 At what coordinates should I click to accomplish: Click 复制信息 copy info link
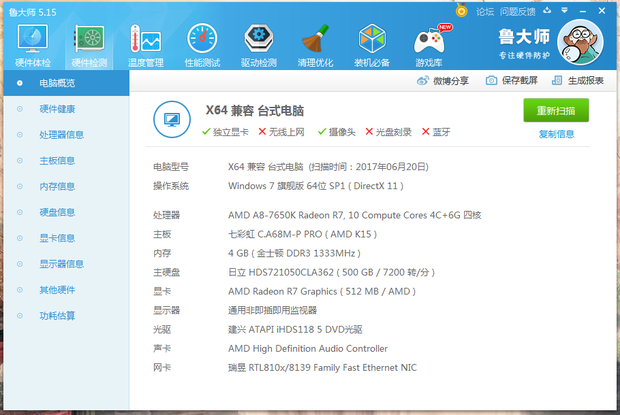coord(556,134)
